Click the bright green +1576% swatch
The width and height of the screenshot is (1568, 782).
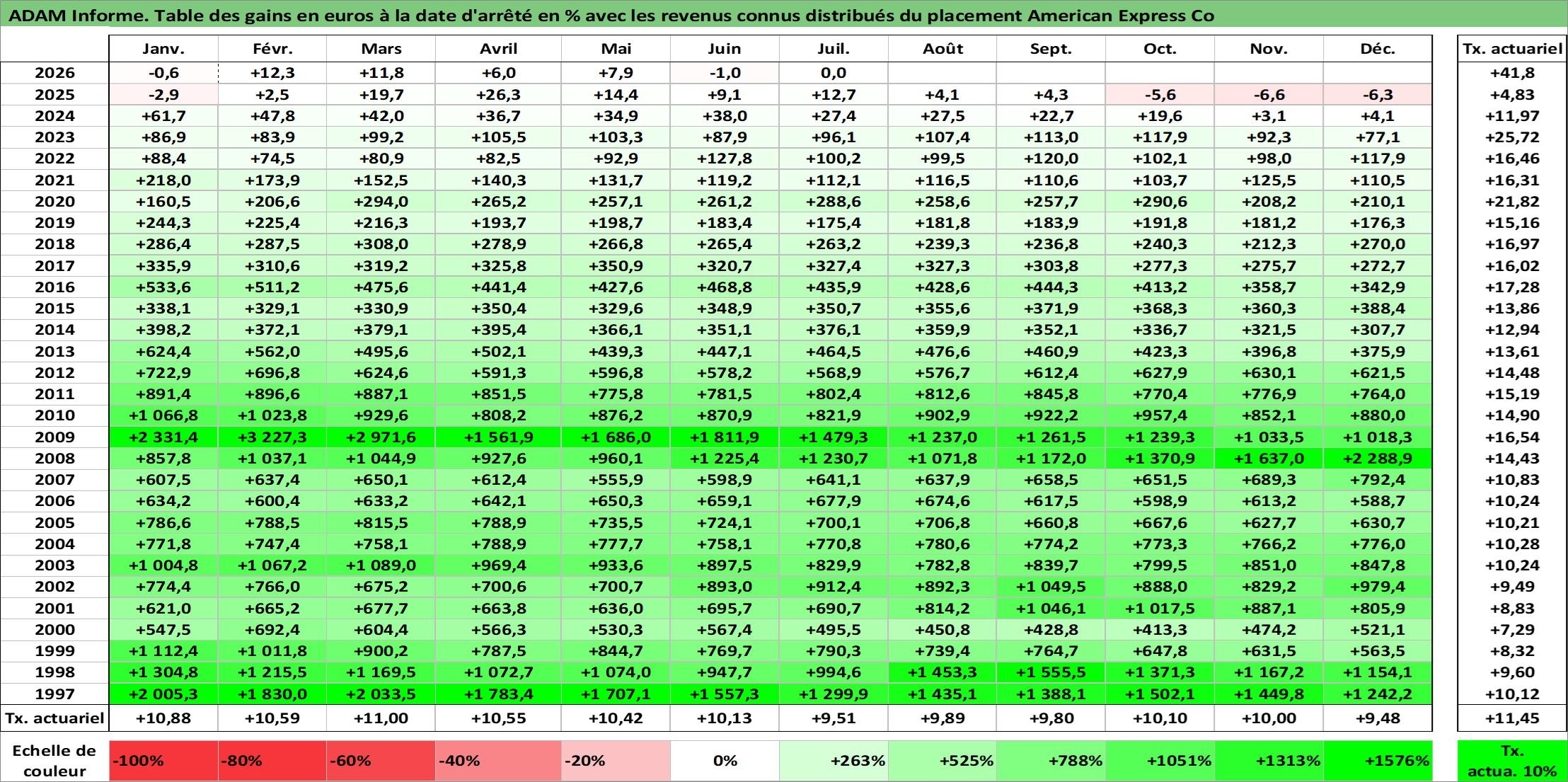1378,761
